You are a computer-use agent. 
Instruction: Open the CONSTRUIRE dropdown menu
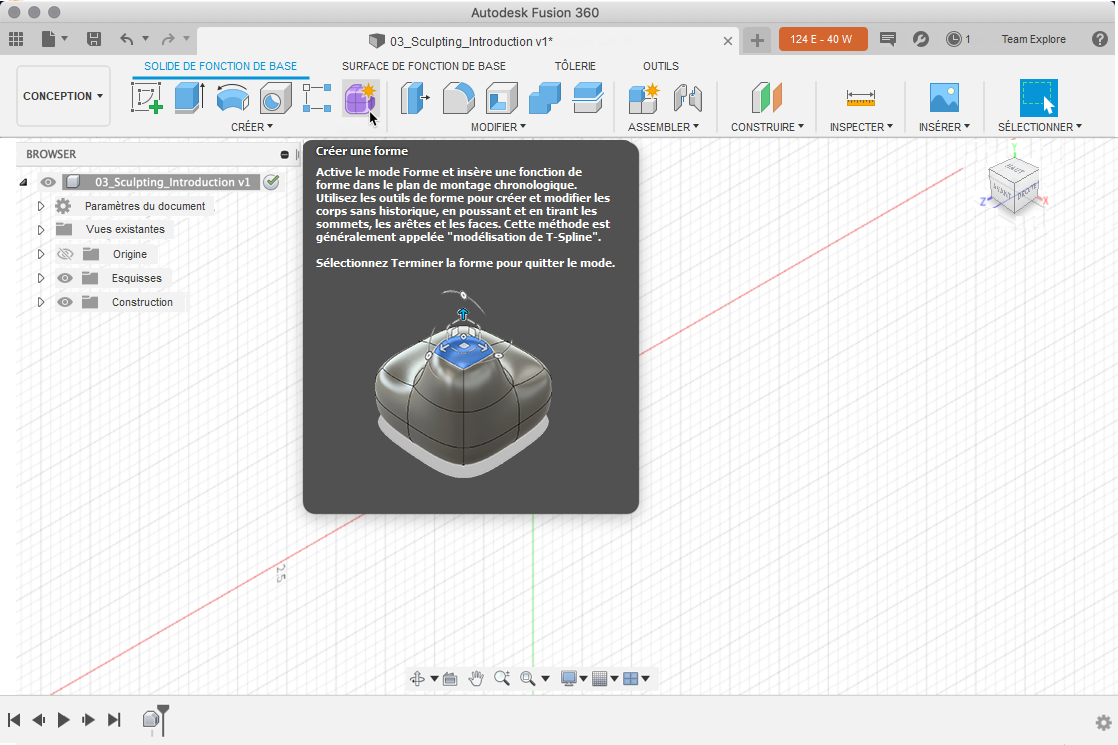point(767,127)
